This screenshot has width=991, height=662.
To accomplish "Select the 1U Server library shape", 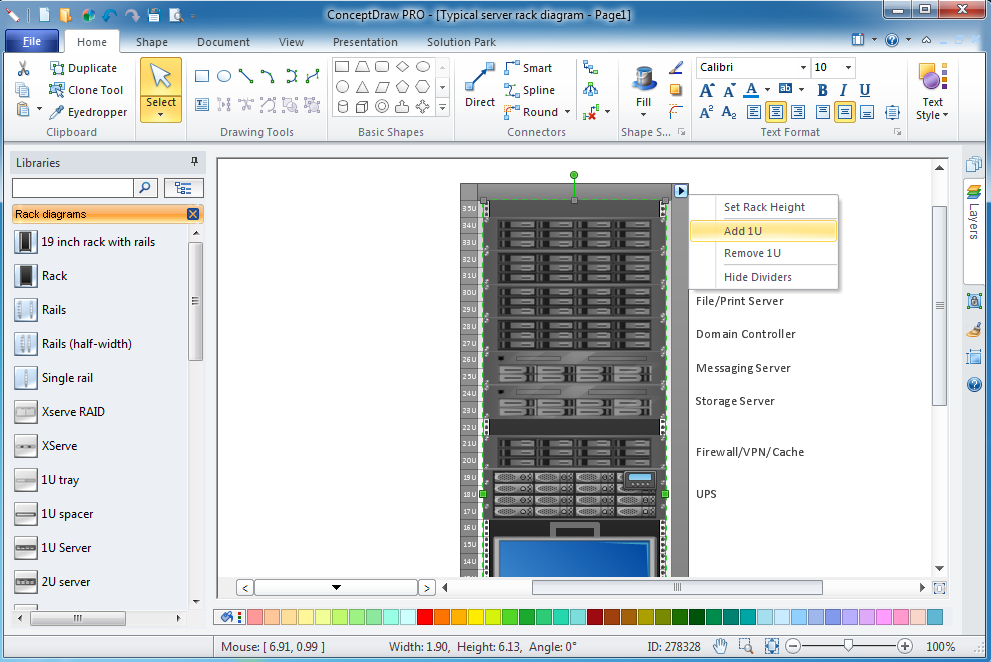I will click(52, 548).
